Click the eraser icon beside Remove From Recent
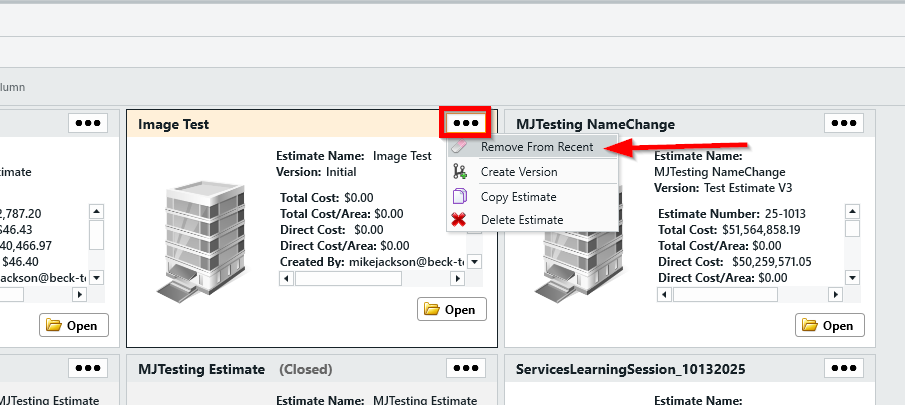The image size is (905, 405). (x=460, y=147)
